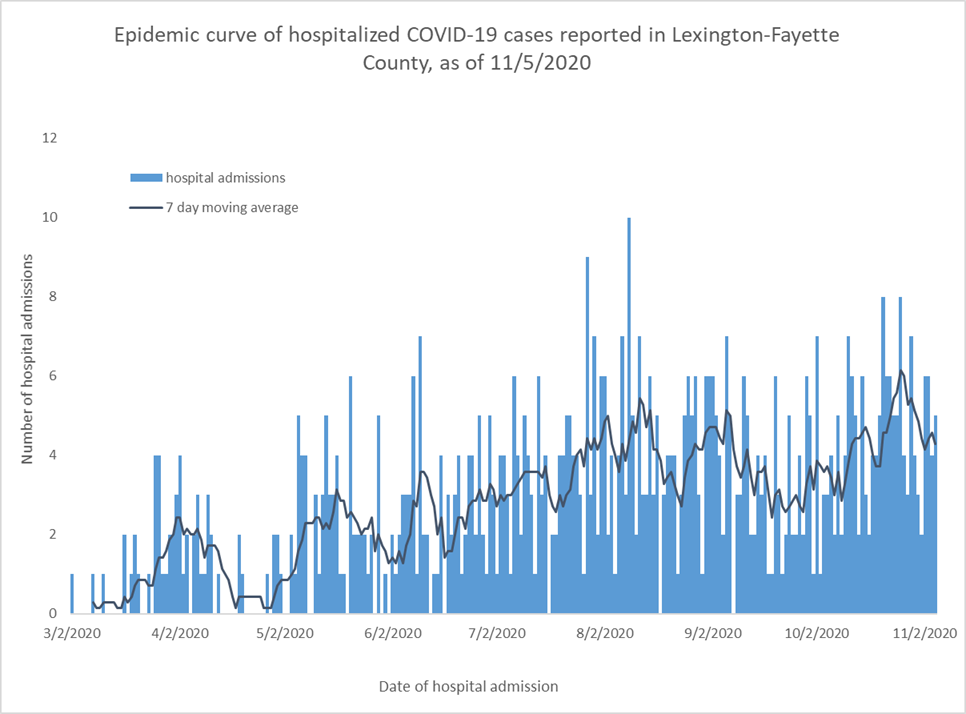Click the blue hospital admissions legend swatch

tap(145, 178)
